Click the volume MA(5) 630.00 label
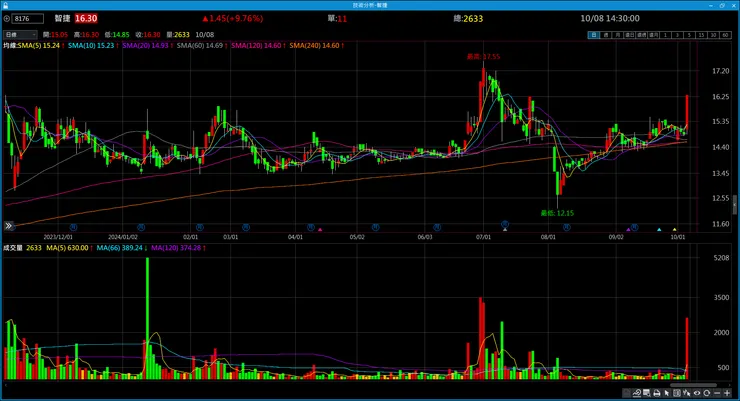Viewport: 740px width, 401px height. [x=67, y=248]
